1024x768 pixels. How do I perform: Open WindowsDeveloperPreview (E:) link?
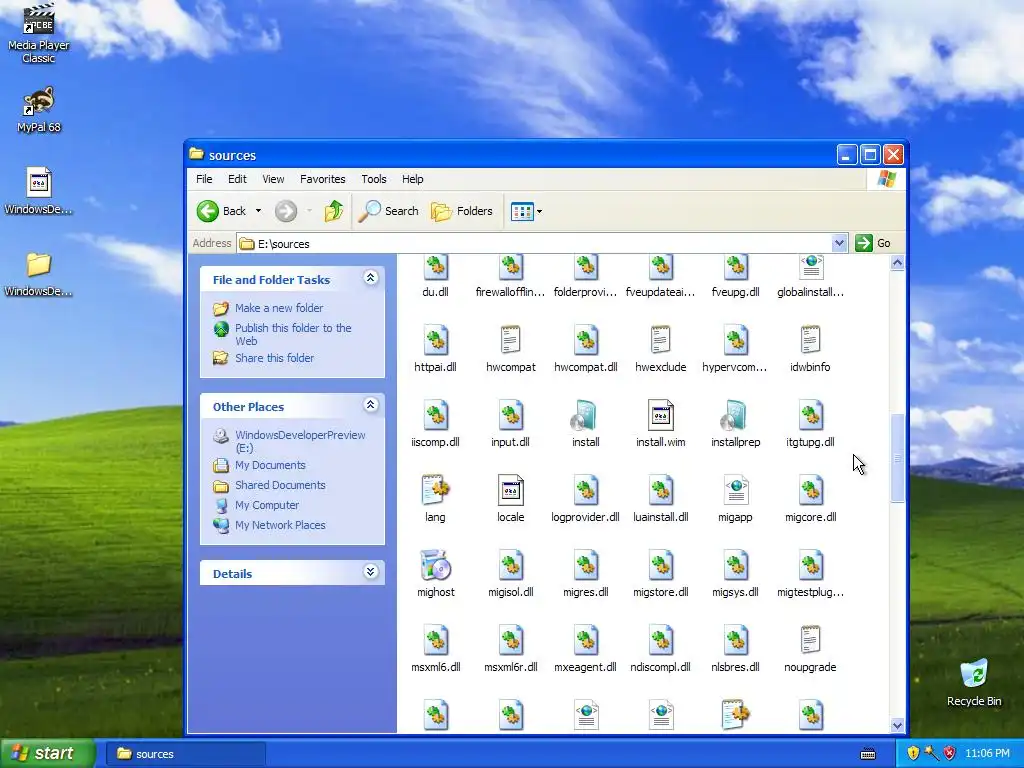coord(300,441)
